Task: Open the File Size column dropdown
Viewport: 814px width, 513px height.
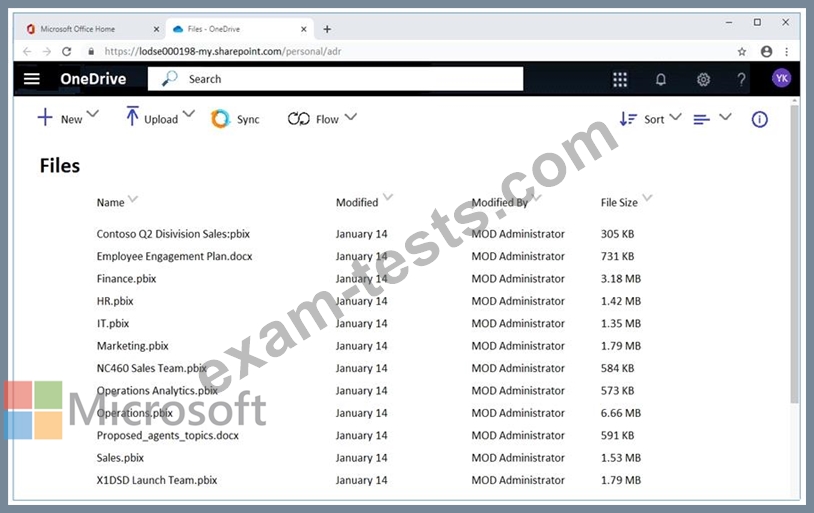Action: (x=647, y=198)
